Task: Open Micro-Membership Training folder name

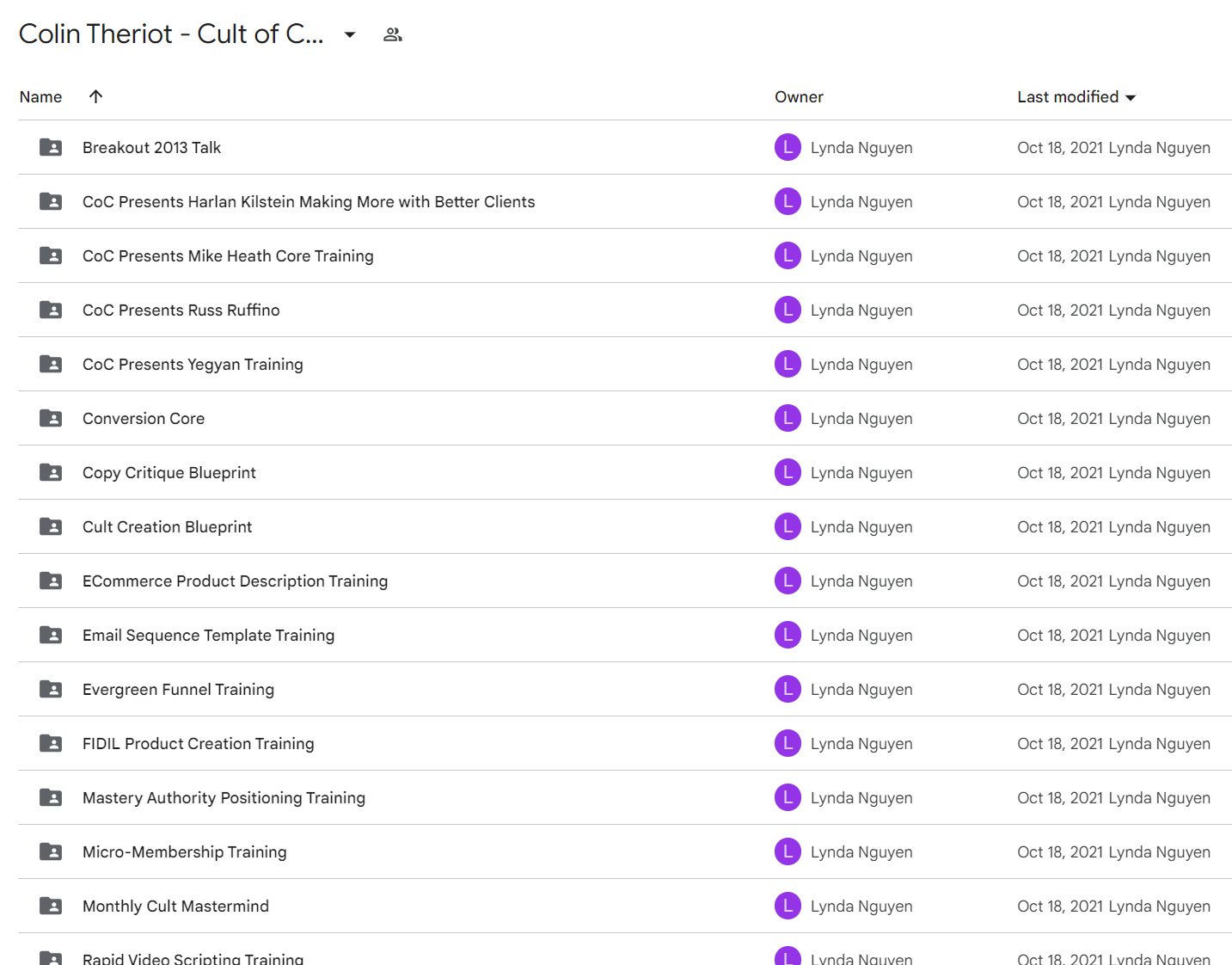Action: pyautogui.click(x=185, y=852)
